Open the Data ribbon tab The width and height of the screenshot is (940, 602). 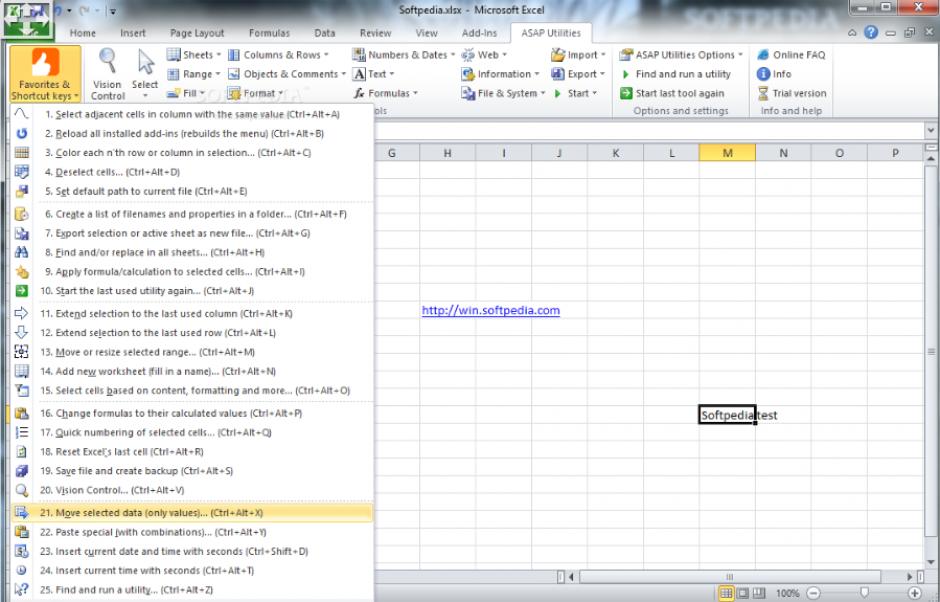[324, 33]
